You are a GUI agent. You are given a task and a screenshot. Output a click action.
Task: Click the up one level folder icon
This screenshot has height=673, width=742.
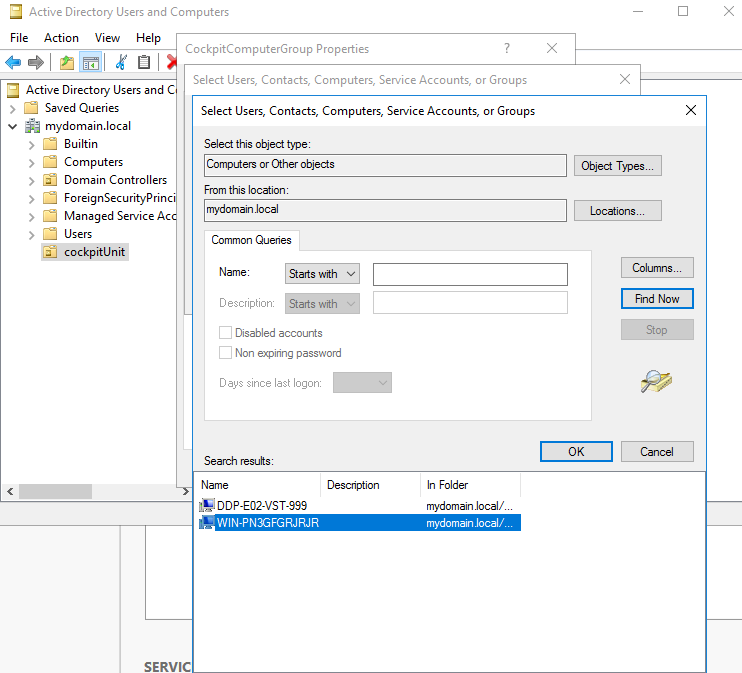click(x=67, y=62)
